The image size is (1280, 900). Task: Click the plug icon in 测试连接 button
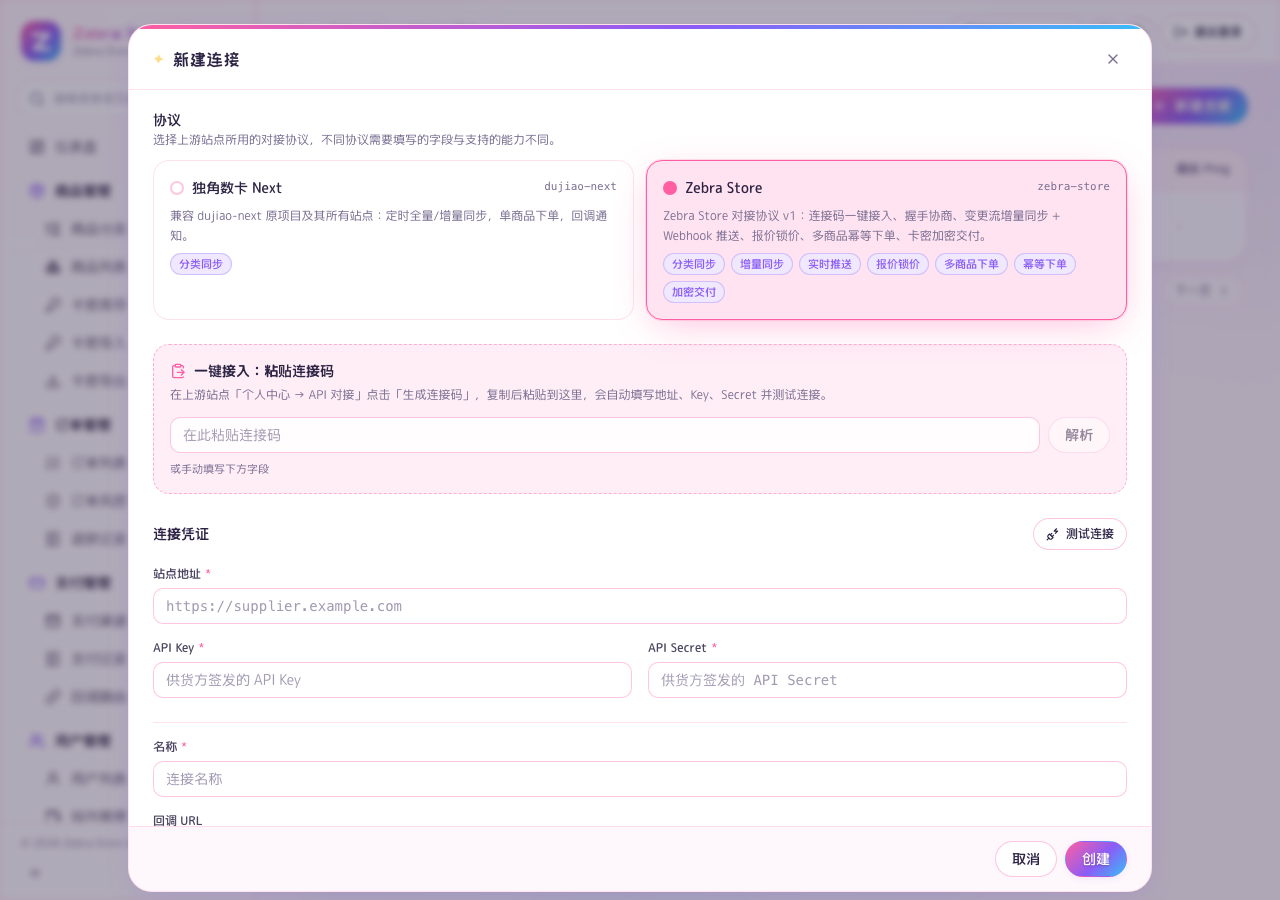click(1052, 534)
